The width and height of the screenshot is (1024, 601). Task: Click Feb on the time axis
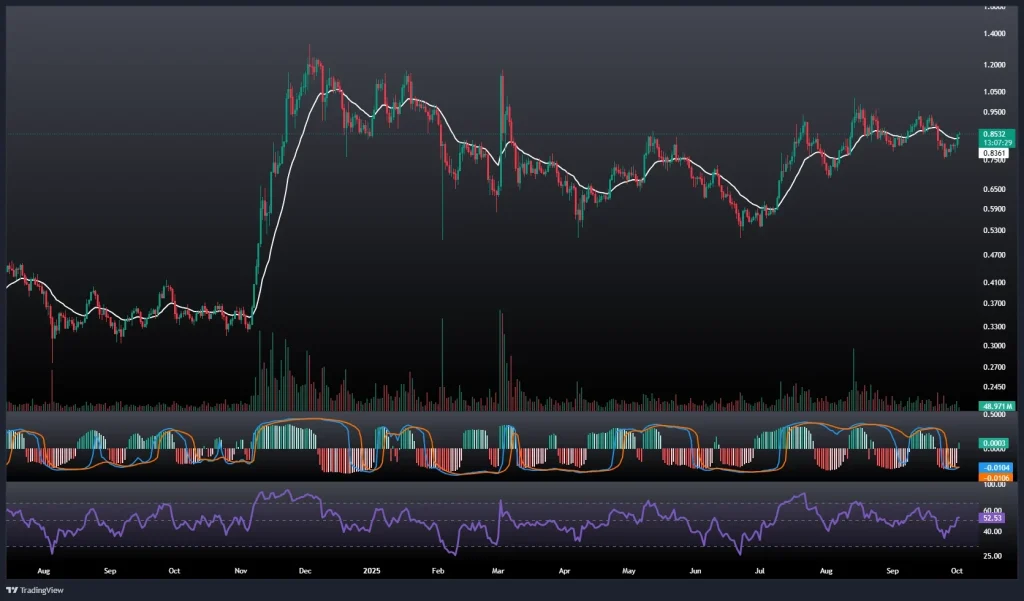click(x=436, y=572)
